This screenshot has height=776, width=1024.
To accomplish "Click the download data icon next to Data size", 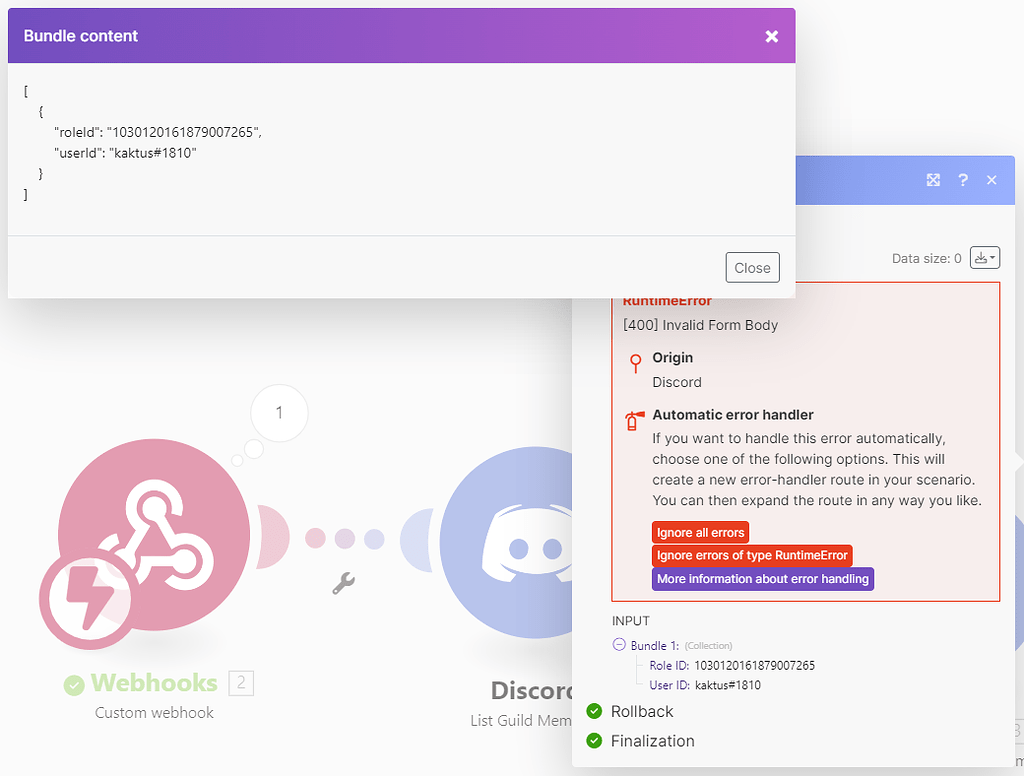I will 981,257.
